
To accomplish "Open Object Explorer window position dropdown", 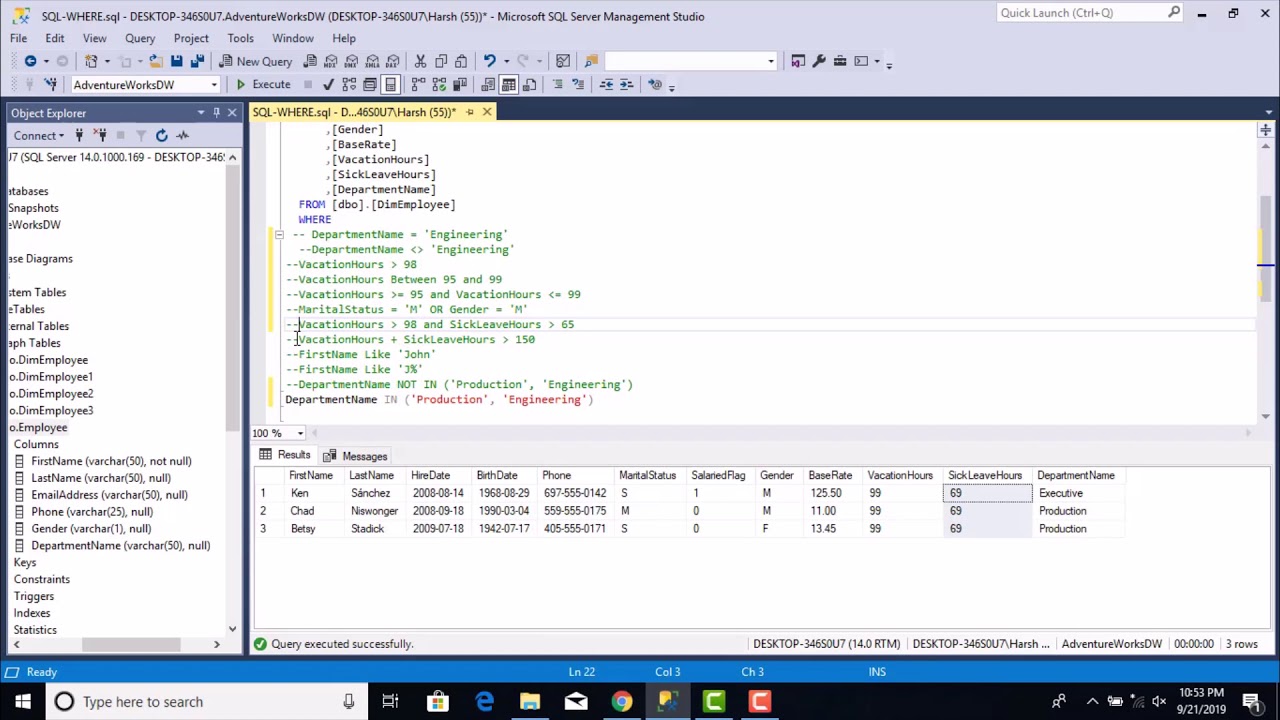I will [201, 113].
